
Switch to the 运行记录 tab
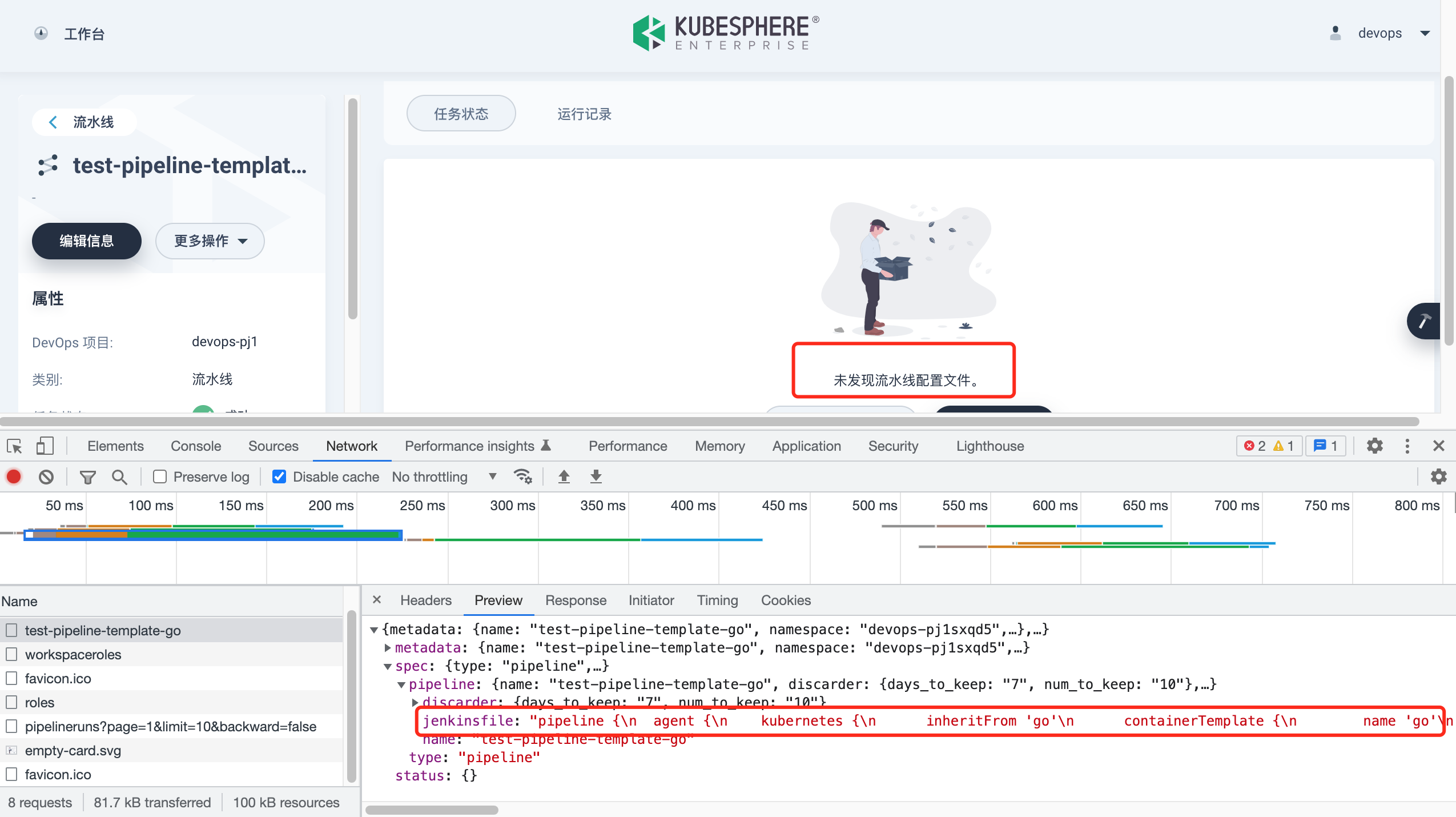583,114
